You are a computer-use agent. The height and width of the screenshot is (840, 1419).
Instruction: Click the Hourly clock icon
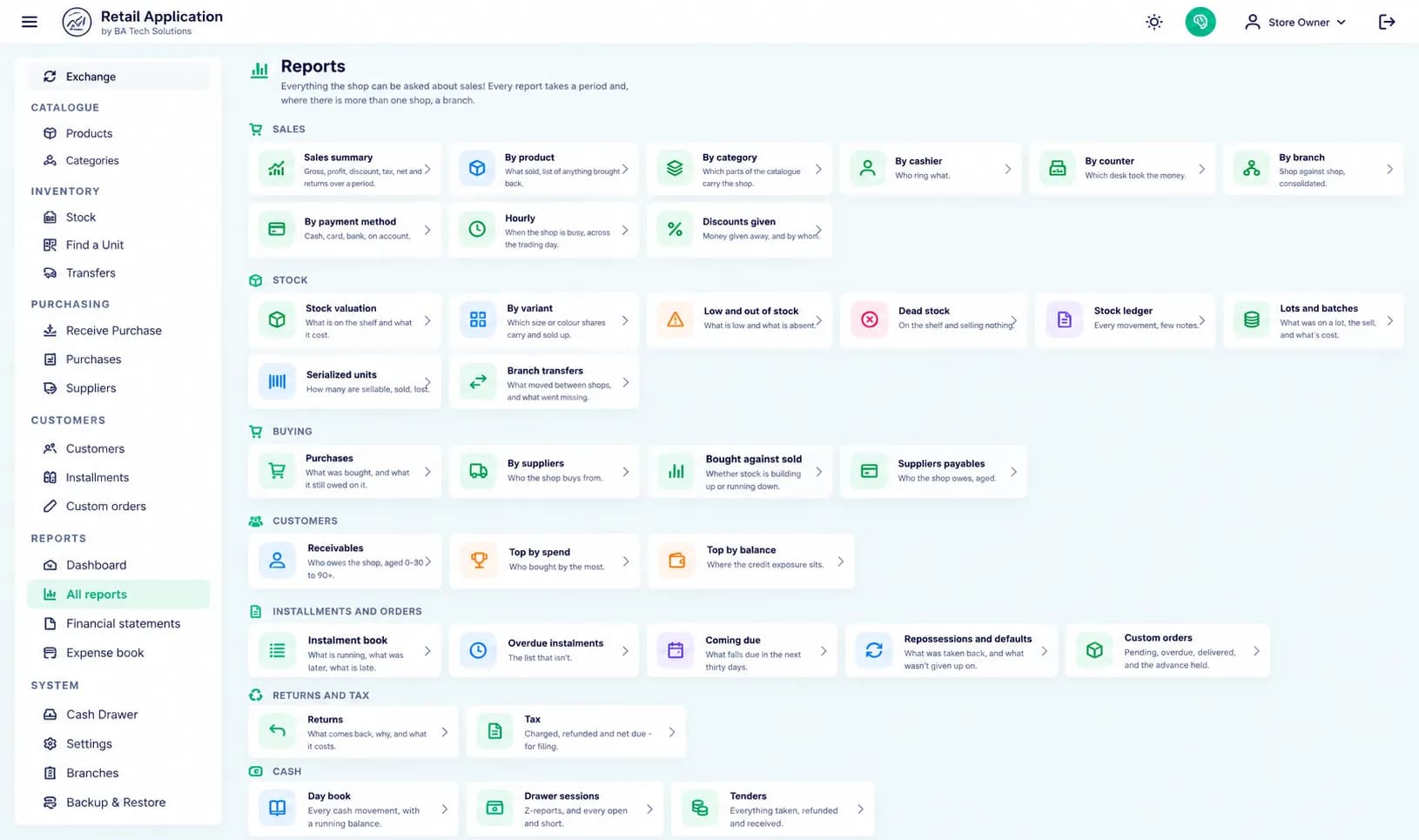[477, 230]
